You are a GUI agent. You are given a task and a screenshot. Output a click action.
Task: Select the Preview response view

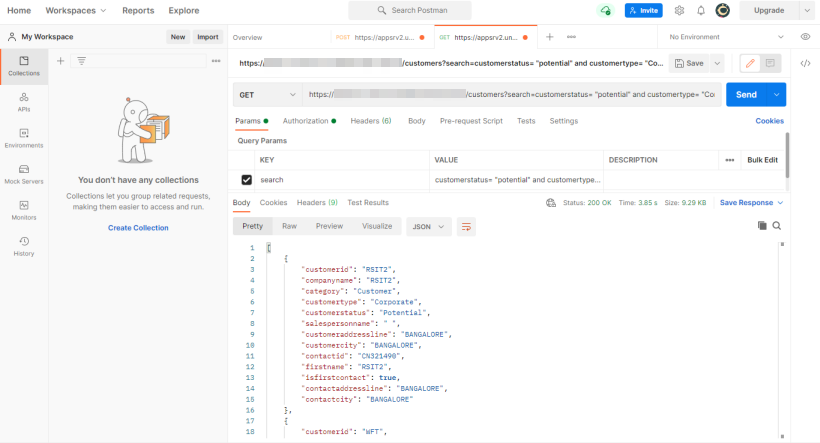329,226
